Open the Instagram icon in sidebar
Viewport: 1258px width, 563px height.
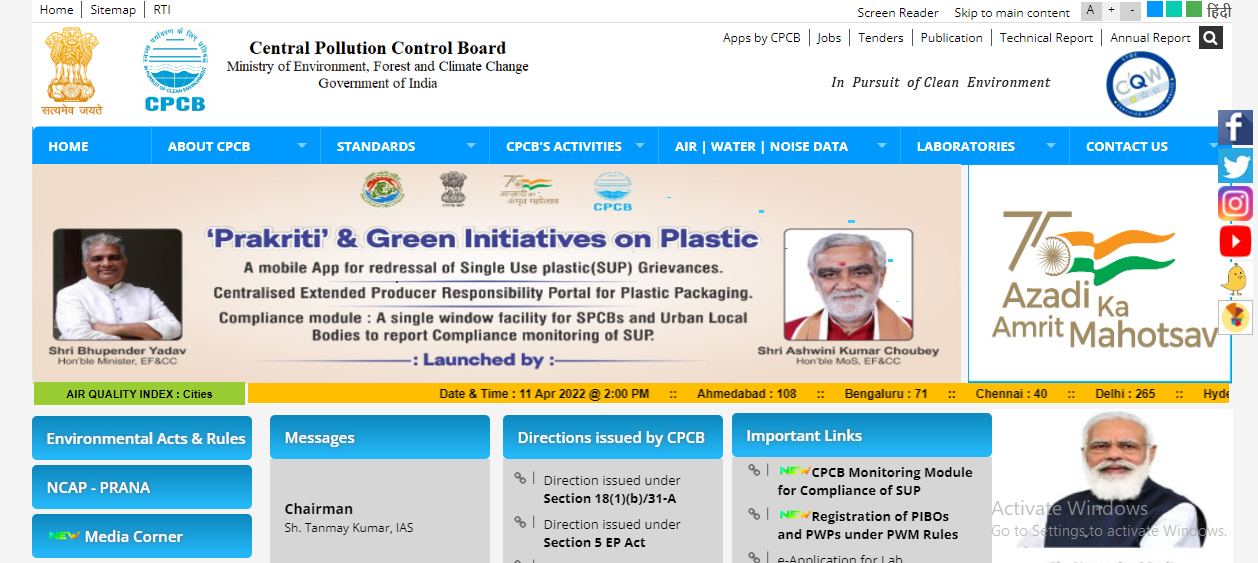[x=1235, y=203]
